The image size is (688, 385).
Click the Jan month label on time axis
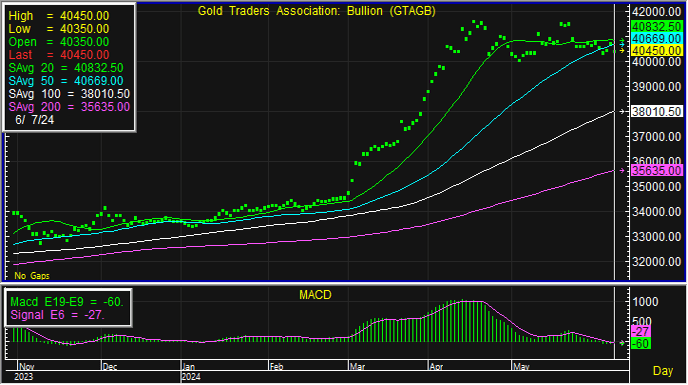[189, 367]
